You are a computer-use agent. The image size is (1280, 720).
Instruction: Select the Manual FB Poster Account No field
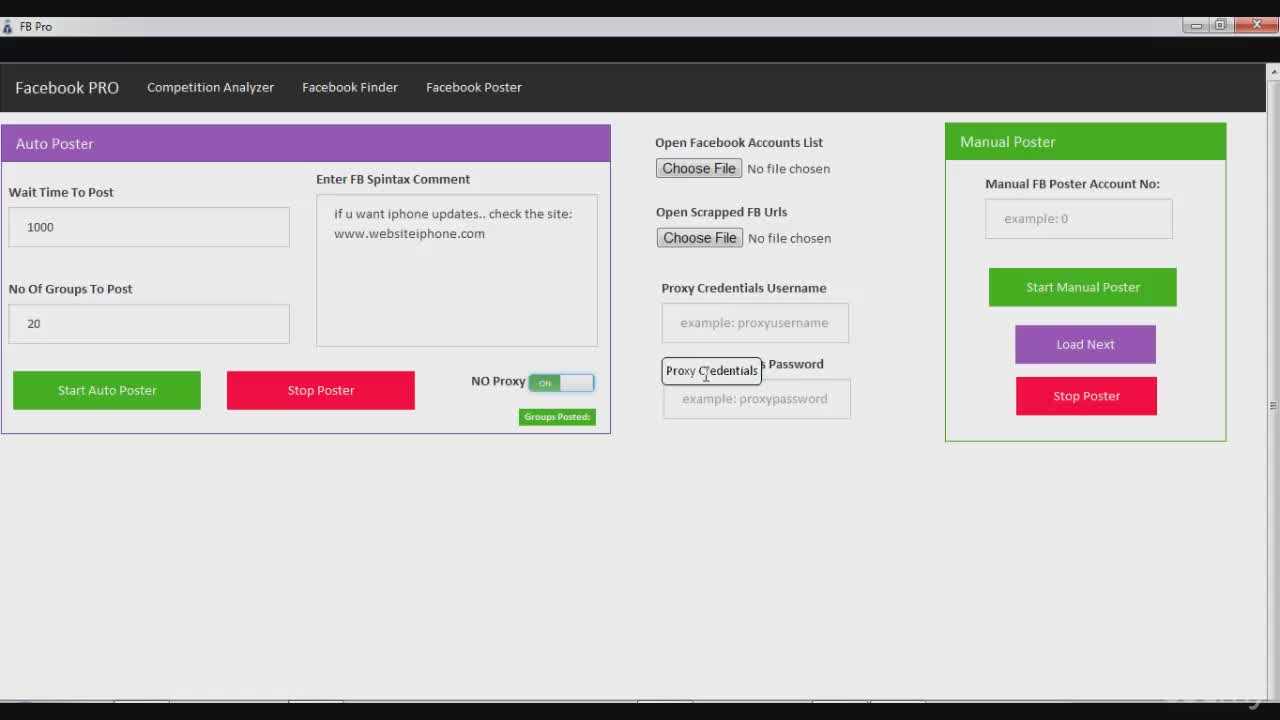click(x=1078, y=219)
